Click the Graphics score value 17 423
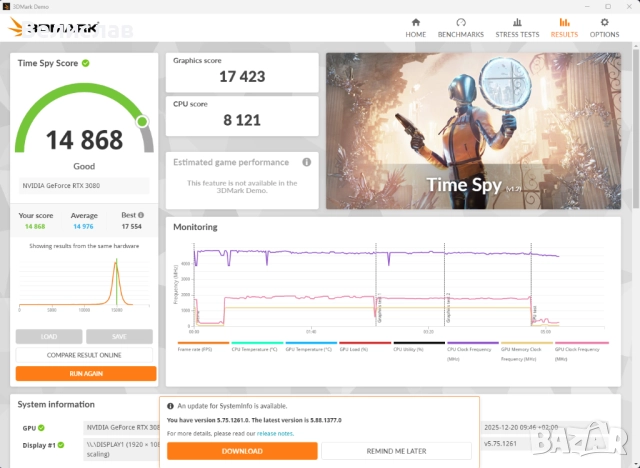Screen dimensions: 640x468 (x=242, y=76)
